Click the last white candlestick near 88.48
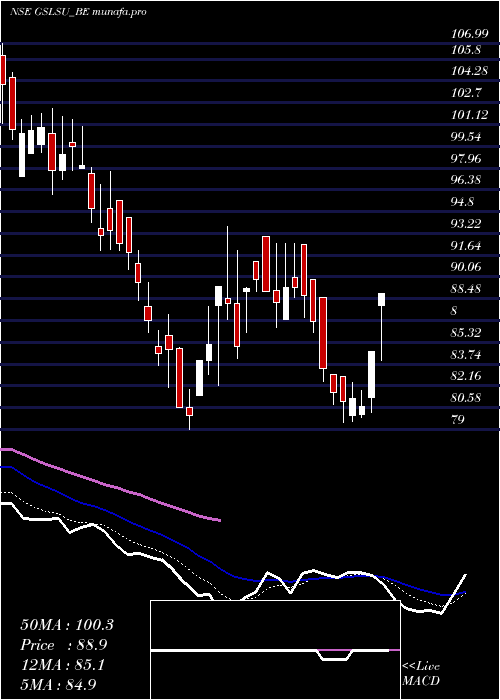 point(382,300)
